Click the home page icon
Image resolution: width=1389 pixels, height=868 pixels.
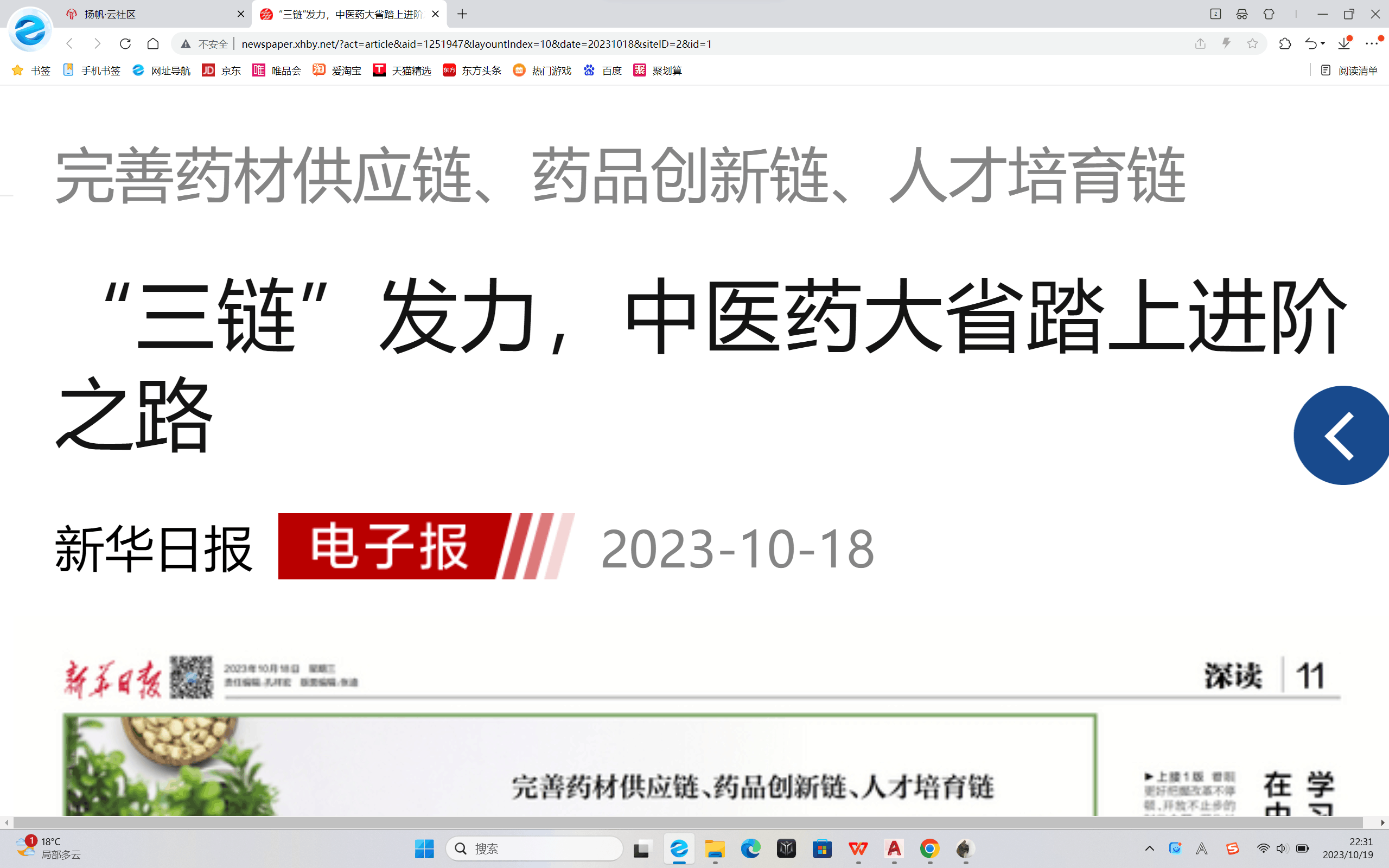152,43
